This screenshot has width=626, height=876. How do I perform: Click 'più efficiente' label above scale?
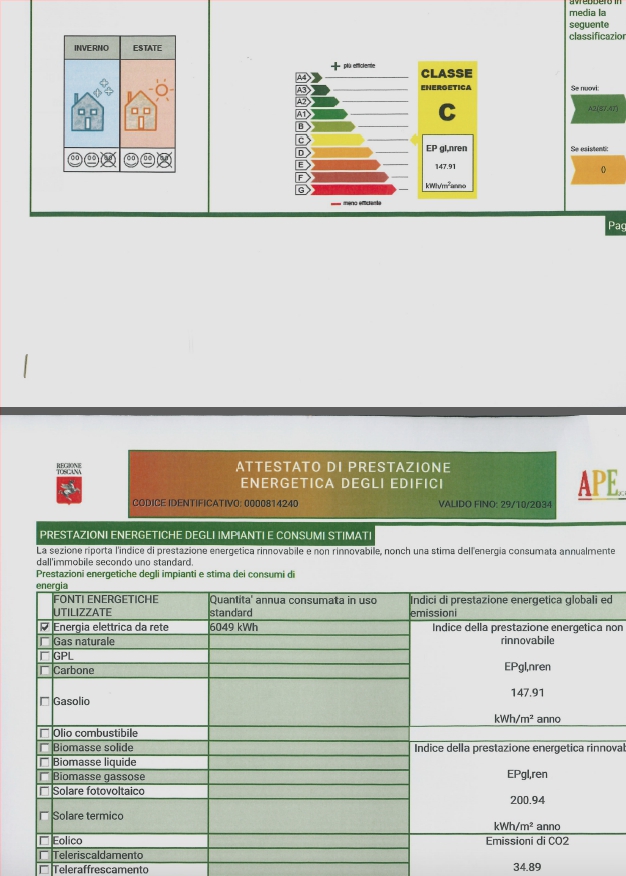click(x=359, y=65)
